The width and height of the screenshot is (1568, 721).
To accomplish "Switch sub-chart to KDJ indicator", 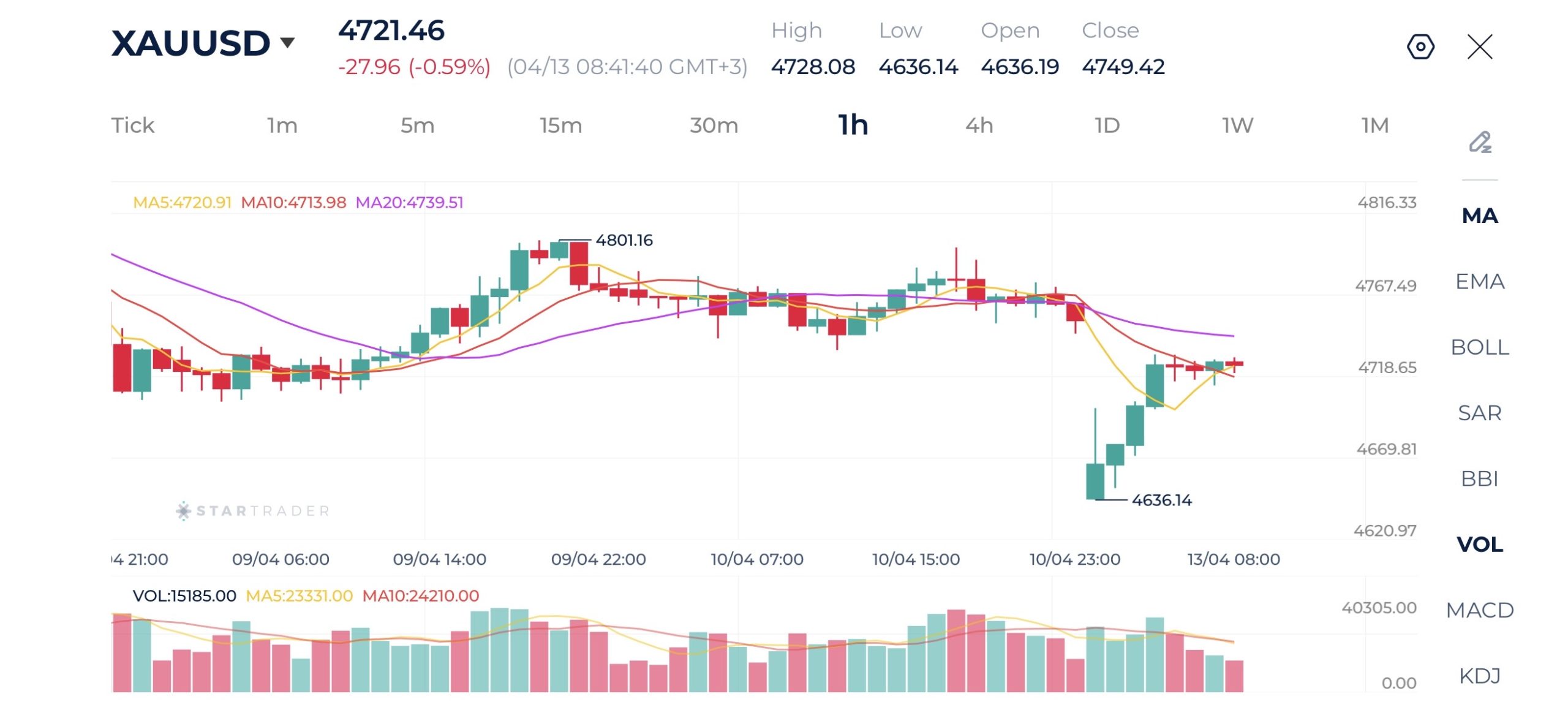I will point(1480,676).
